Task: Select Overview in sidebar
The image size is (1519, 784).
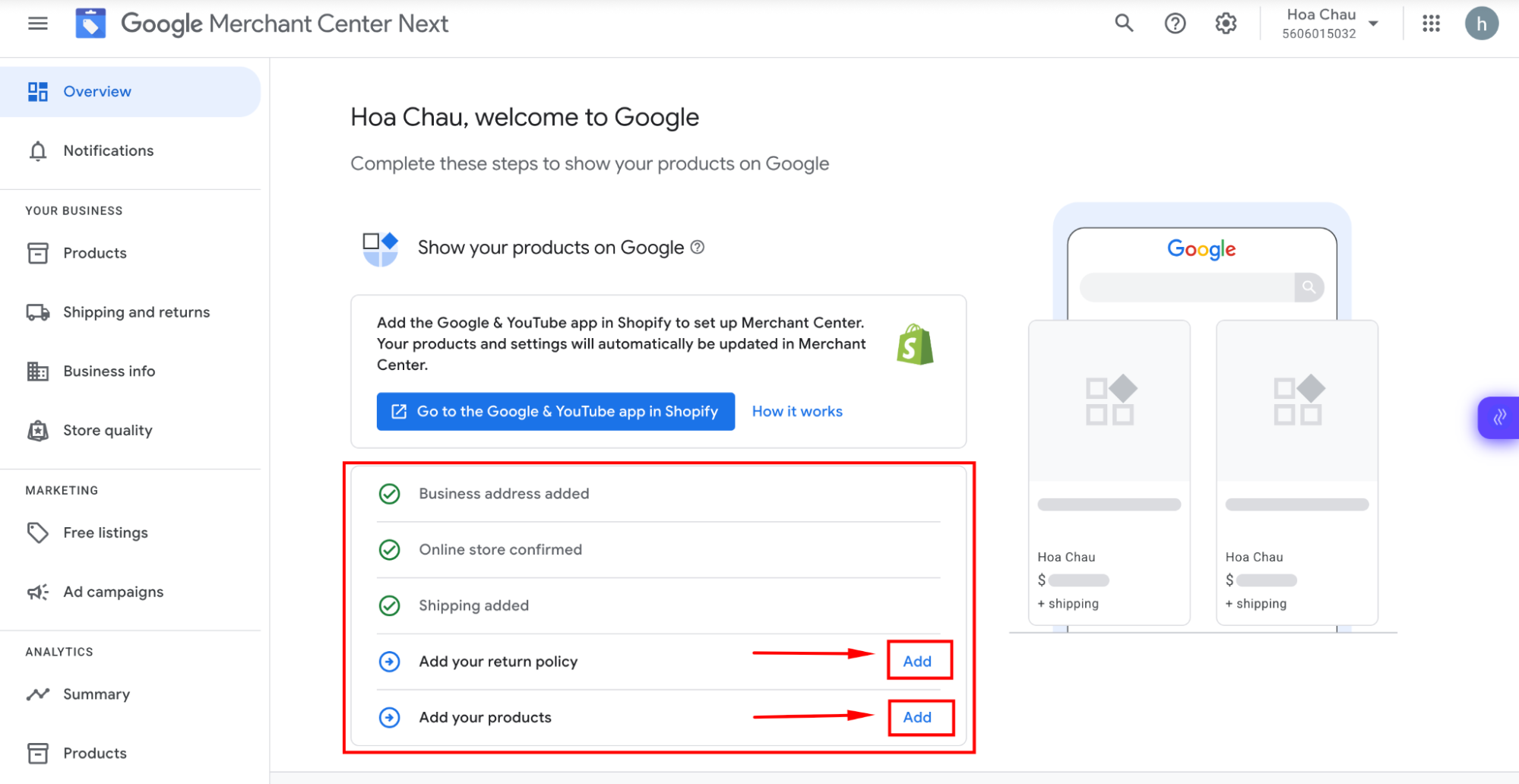Action: [x=130, y=91]
